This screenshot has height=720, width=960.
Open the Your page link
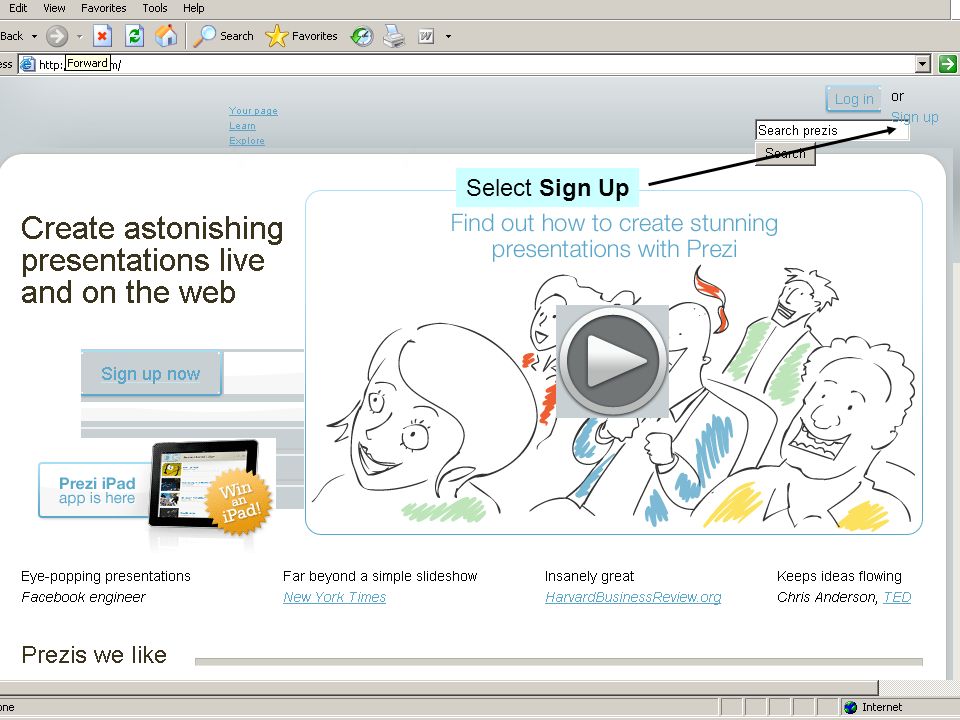[253, 111]
